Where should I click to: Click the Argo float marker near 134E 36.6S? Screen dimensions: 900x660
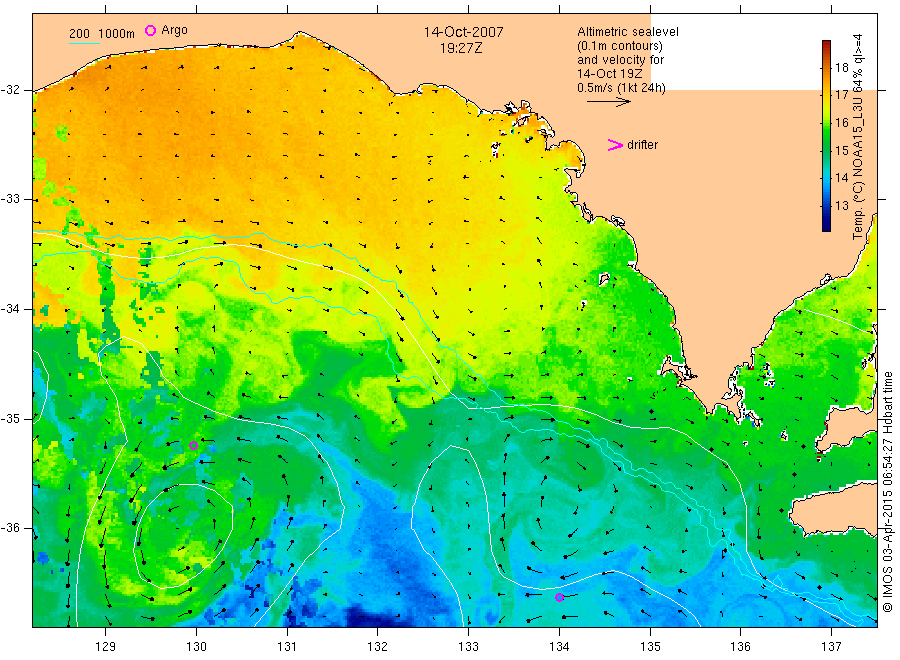tap(560, 597)
